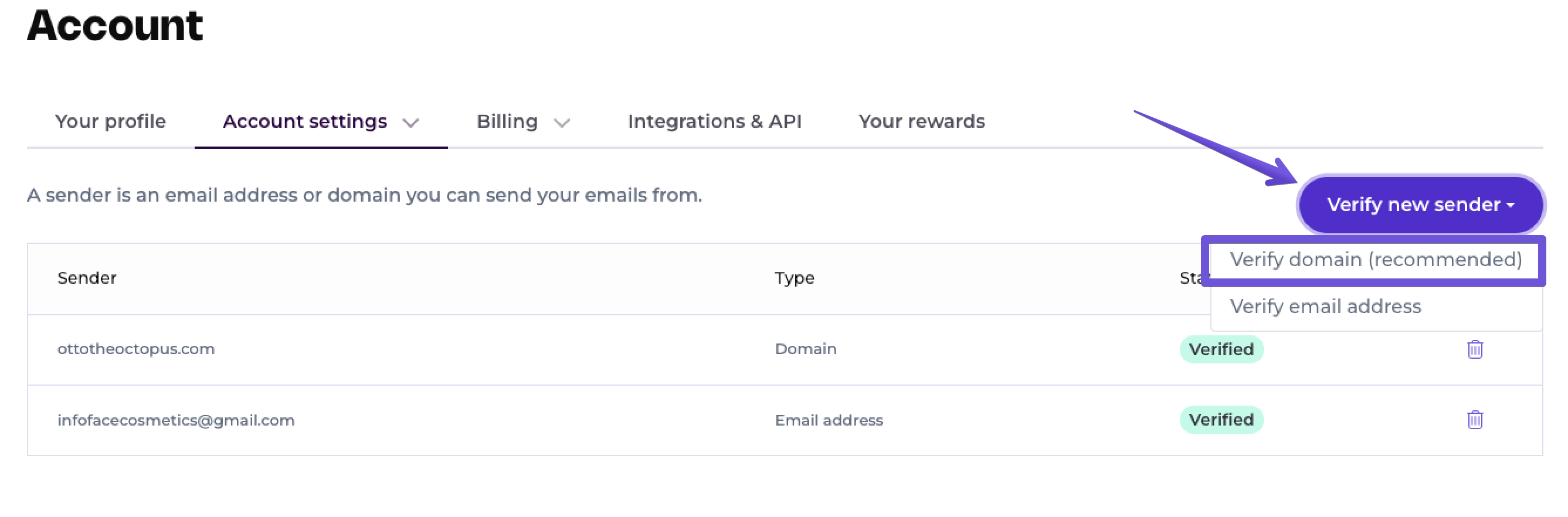The width and height of the screenshot is (1568, 517).
Task: Delete the infofacecosmetics@gmail.com sender with trash icon
Action: (x=1474, y=420)
